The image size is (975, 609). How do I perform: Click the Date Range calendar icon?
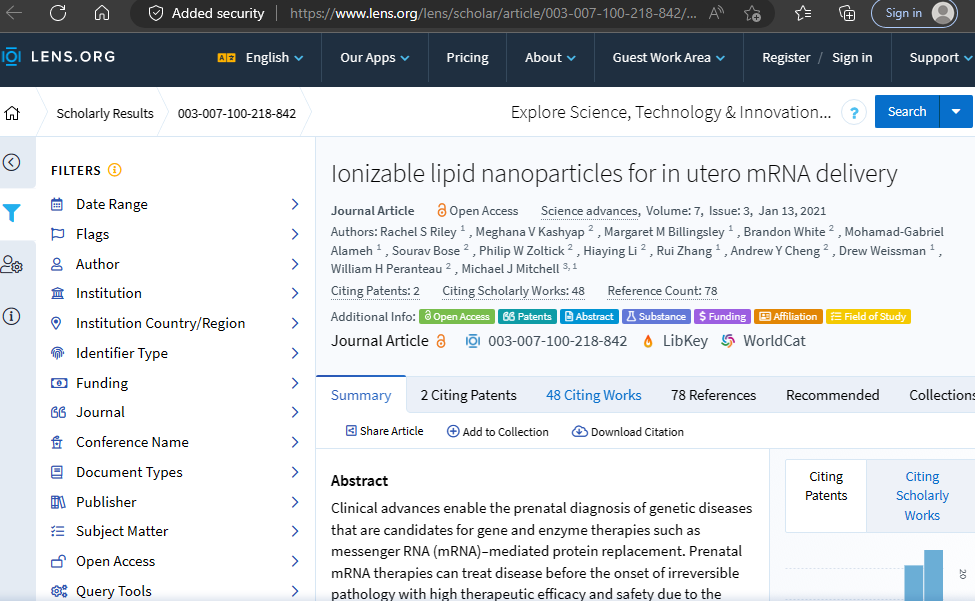(57, 204)
